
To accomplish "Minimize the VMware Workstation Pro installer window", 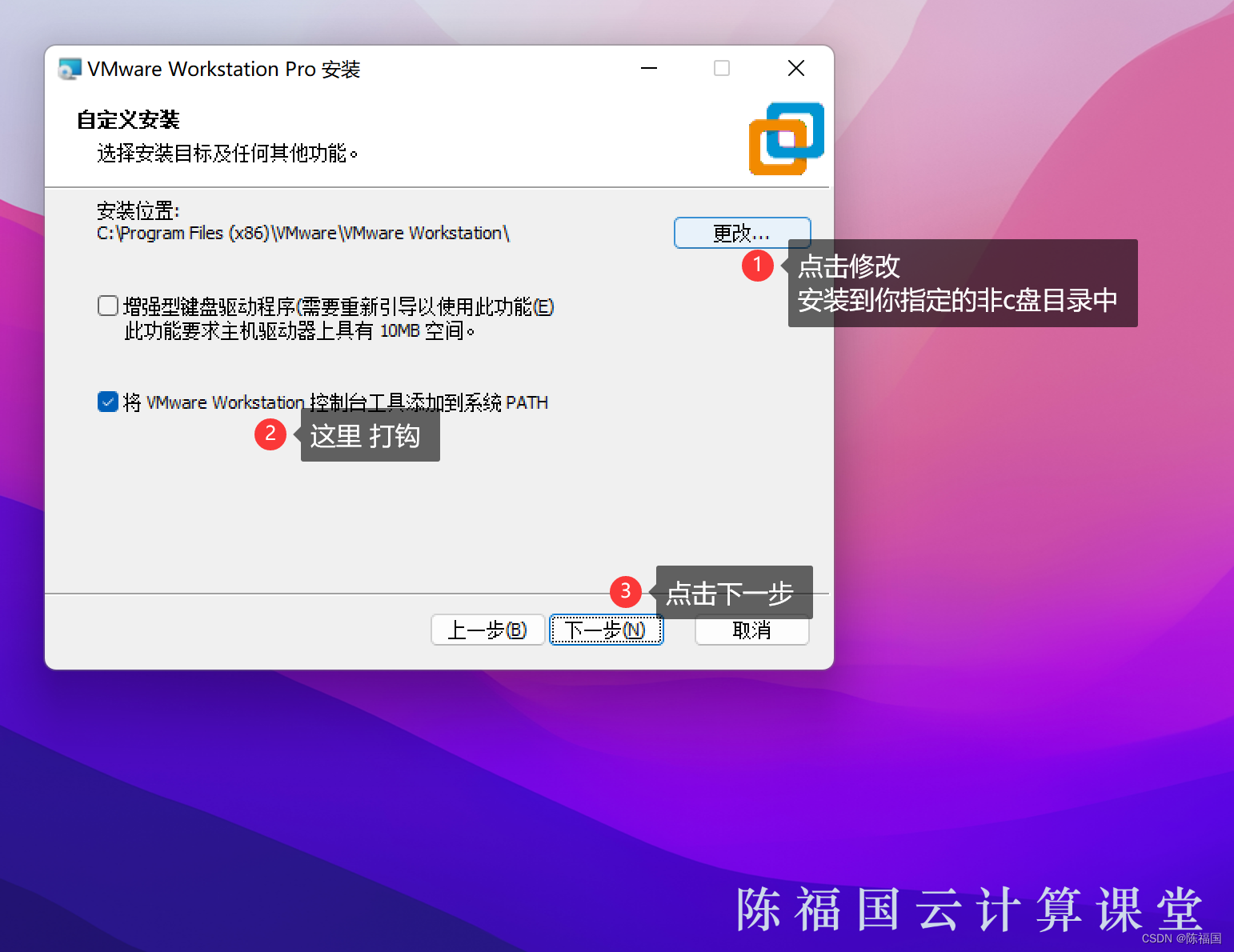I will click(649, 68).
